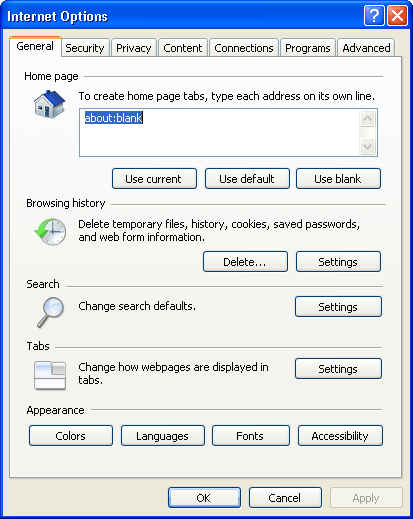
Task: Select the Advanced tab
Action: [x=366, y=48]
